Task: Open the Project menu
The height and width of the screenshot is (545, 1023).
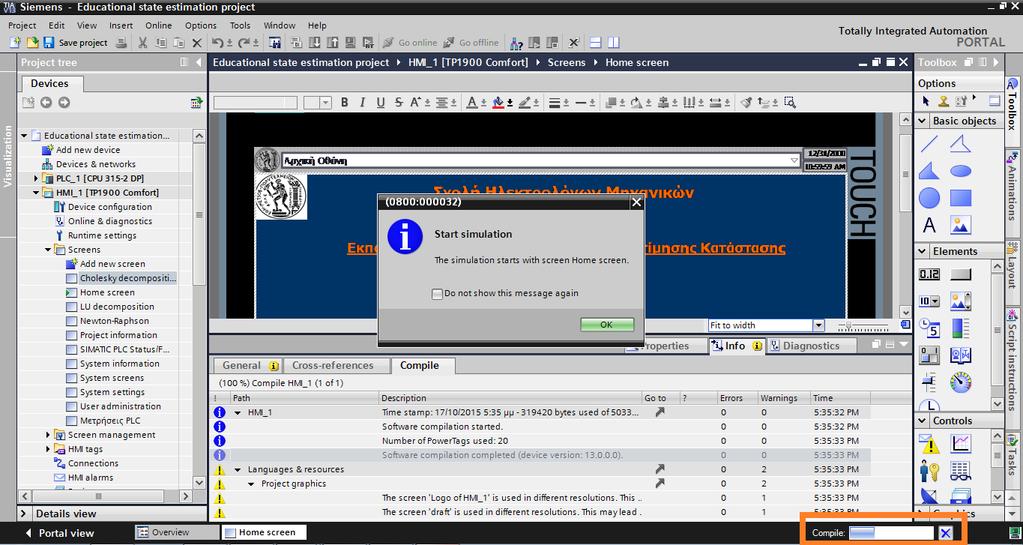Action: [22, 25]
